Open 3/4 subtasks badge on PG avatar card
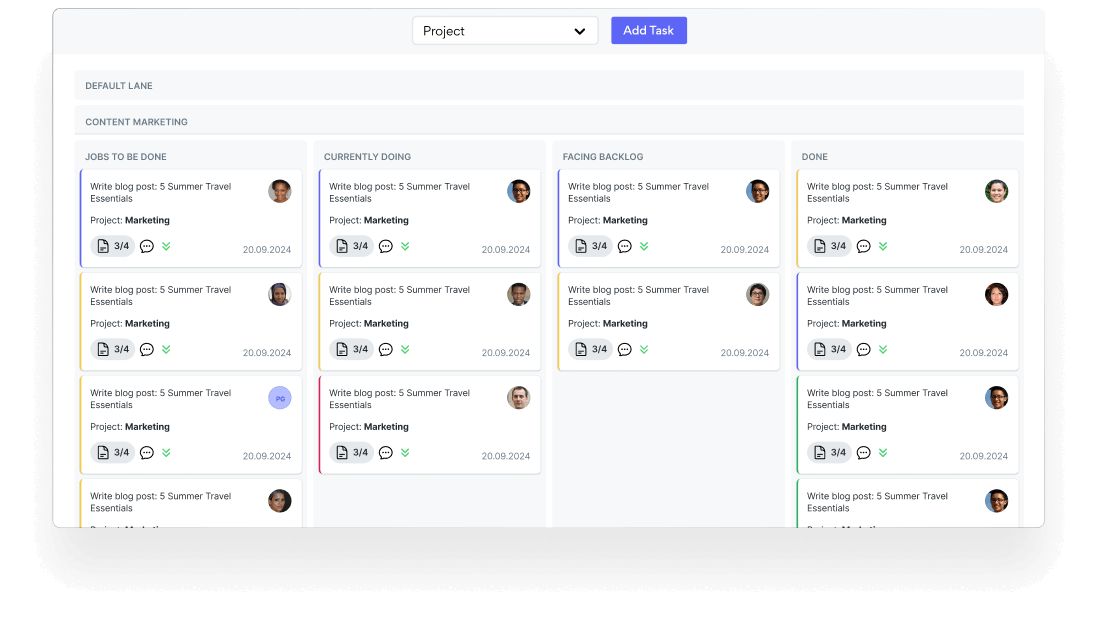This screenshot has height=625, width=1097. coord(113,453)
